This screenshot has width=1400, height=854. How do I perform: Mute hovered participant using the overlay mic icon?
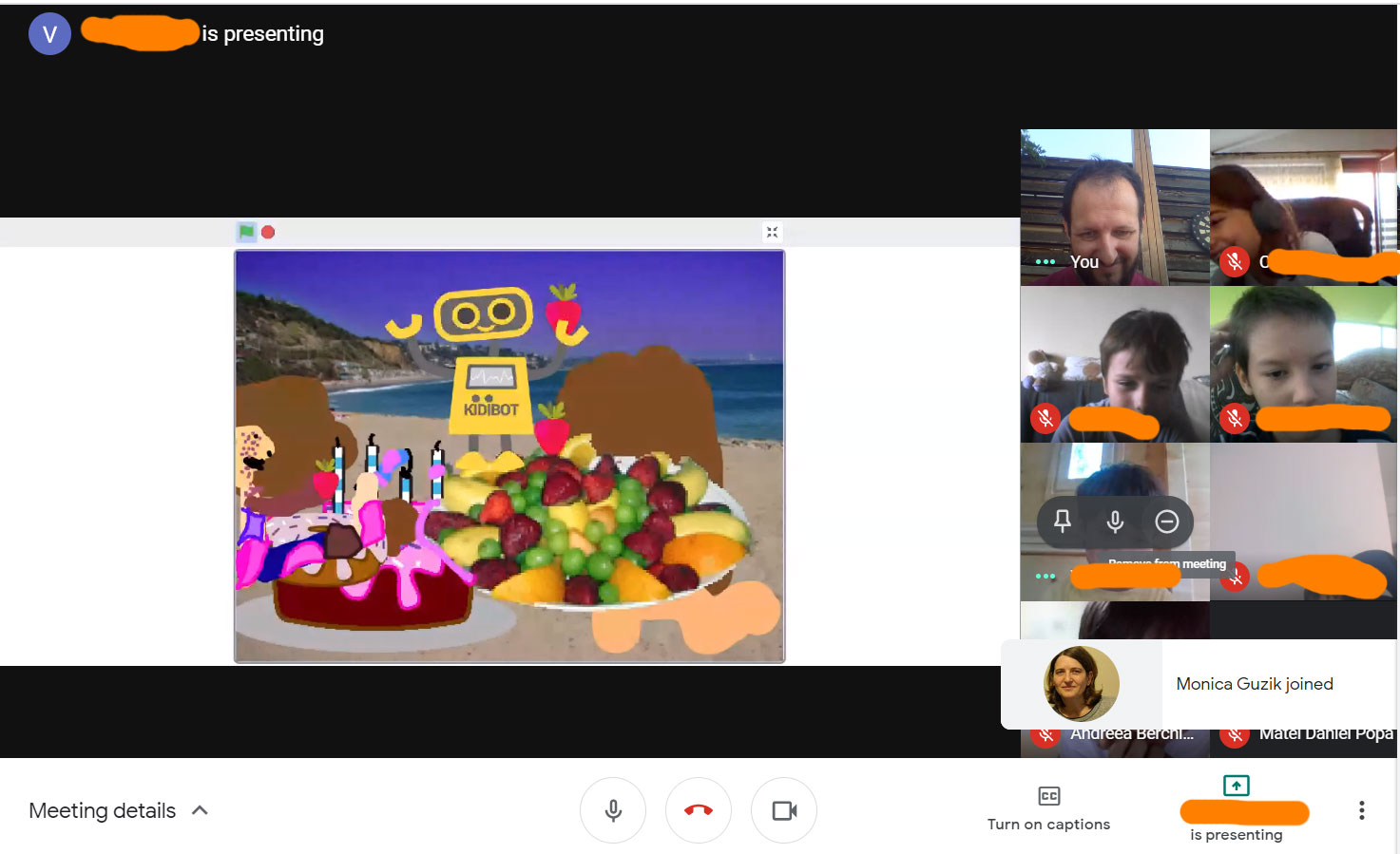pos(1115,521)
